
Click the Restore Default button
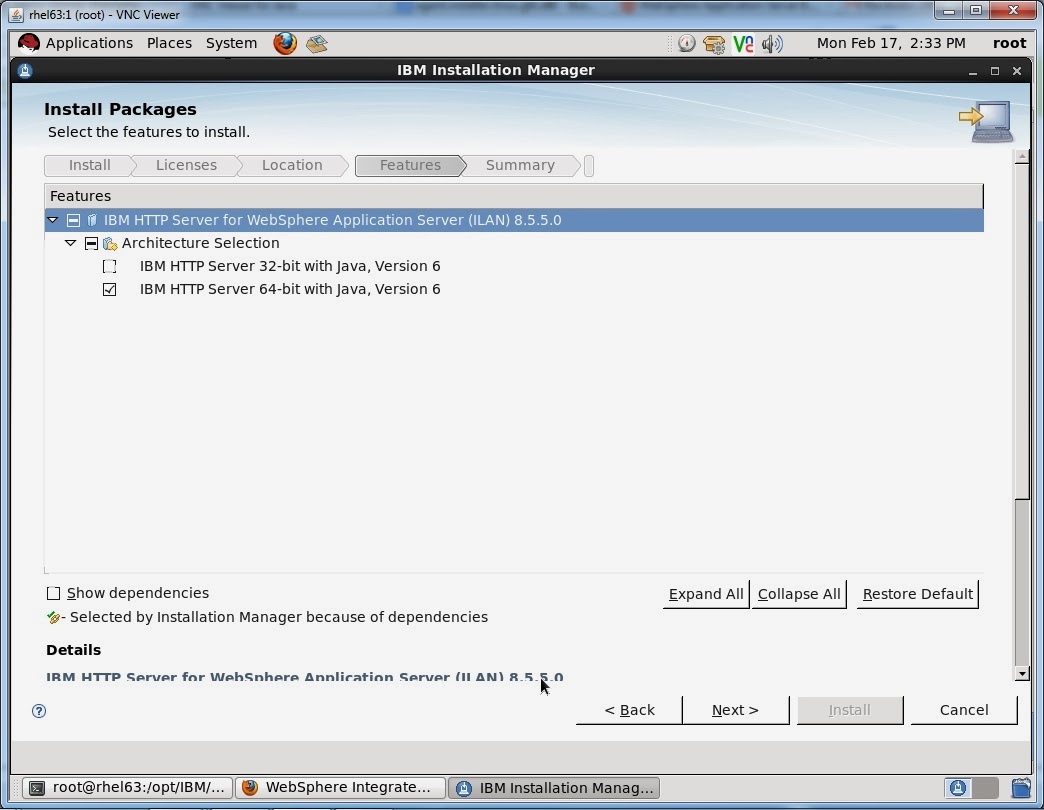[916, 593]
